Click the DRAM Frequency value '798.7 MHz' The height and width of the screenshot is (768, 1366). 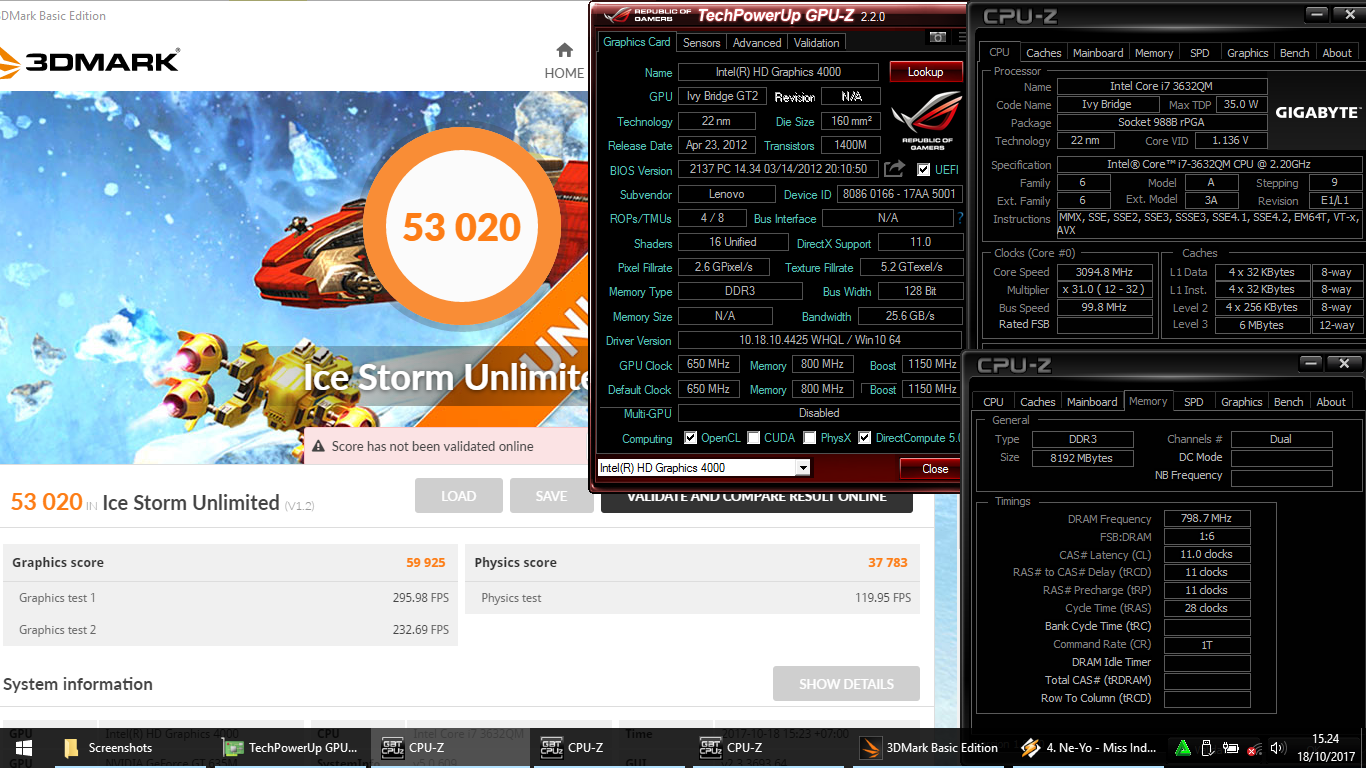1207,519
